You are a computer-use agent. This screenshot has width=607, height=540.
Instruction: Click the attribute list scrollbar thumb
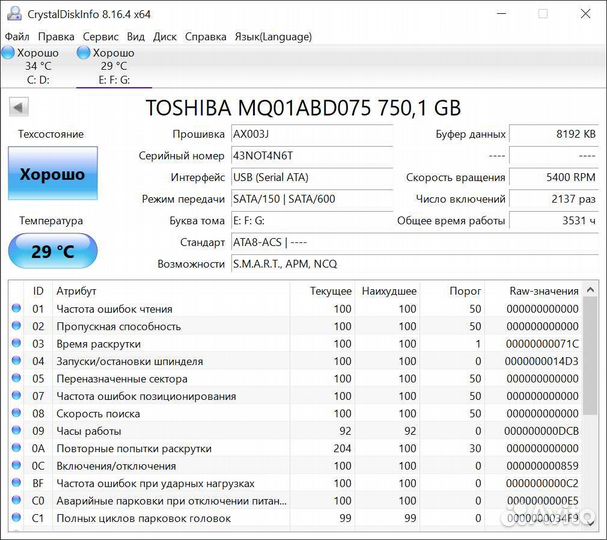(590, 356)
